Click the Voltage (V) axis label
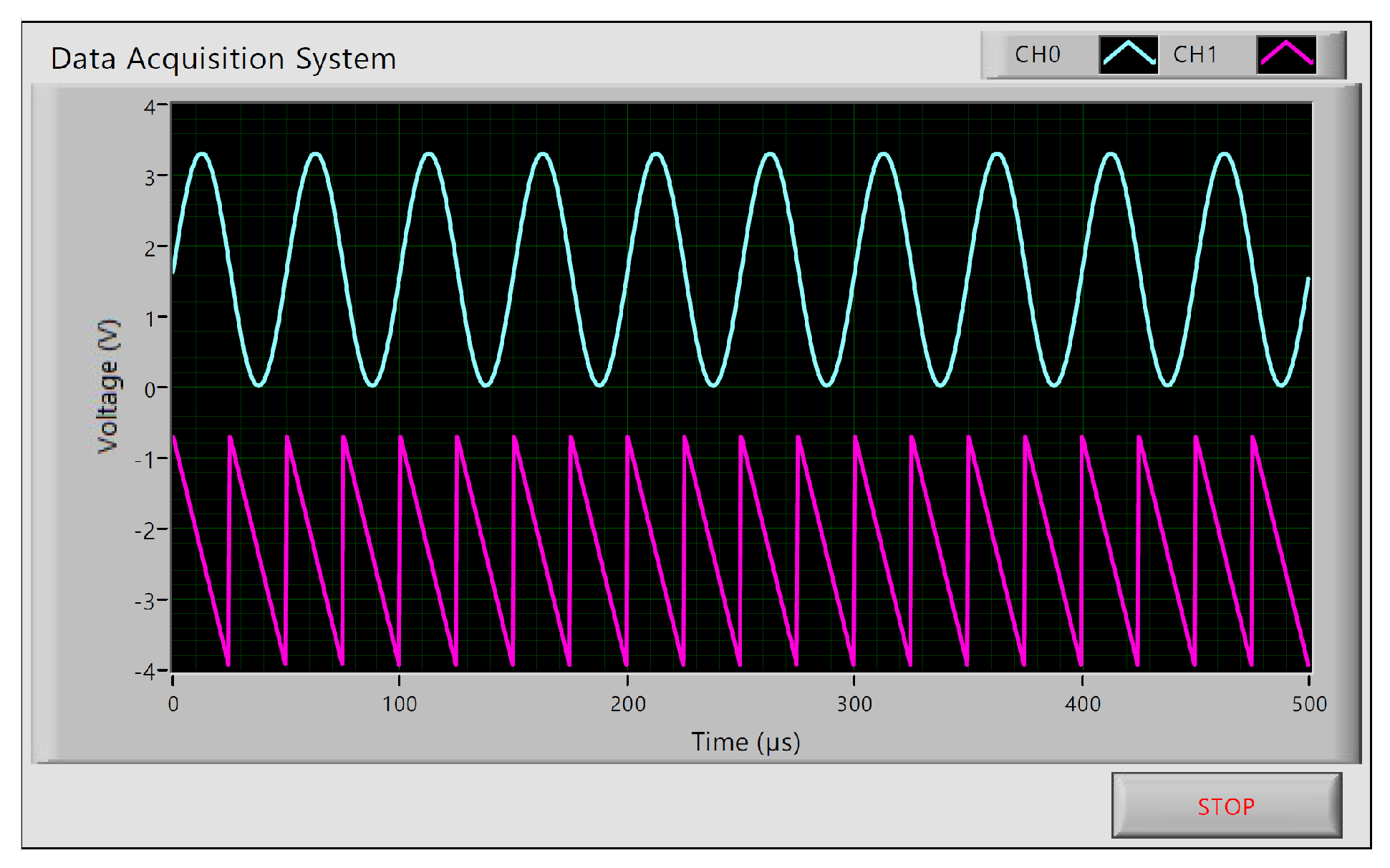The width and height of the screenshot is (1390, 868). (108, 386)
